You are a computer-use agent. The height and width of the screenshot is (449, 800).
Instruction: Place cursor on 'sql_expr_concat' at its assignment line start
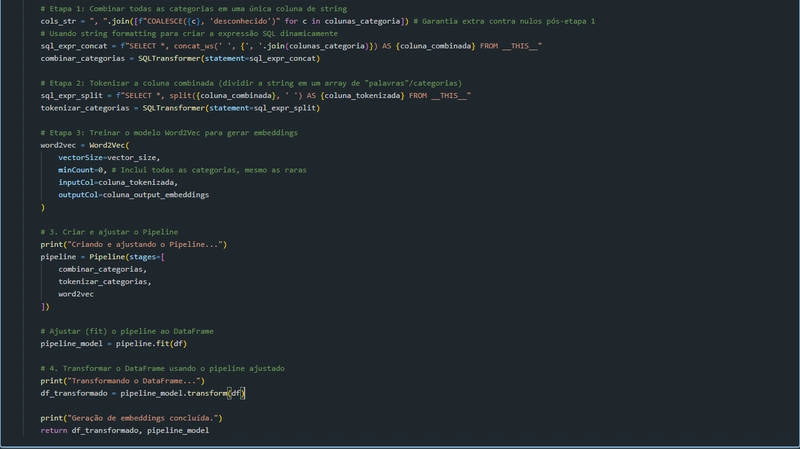pos(74,46)
